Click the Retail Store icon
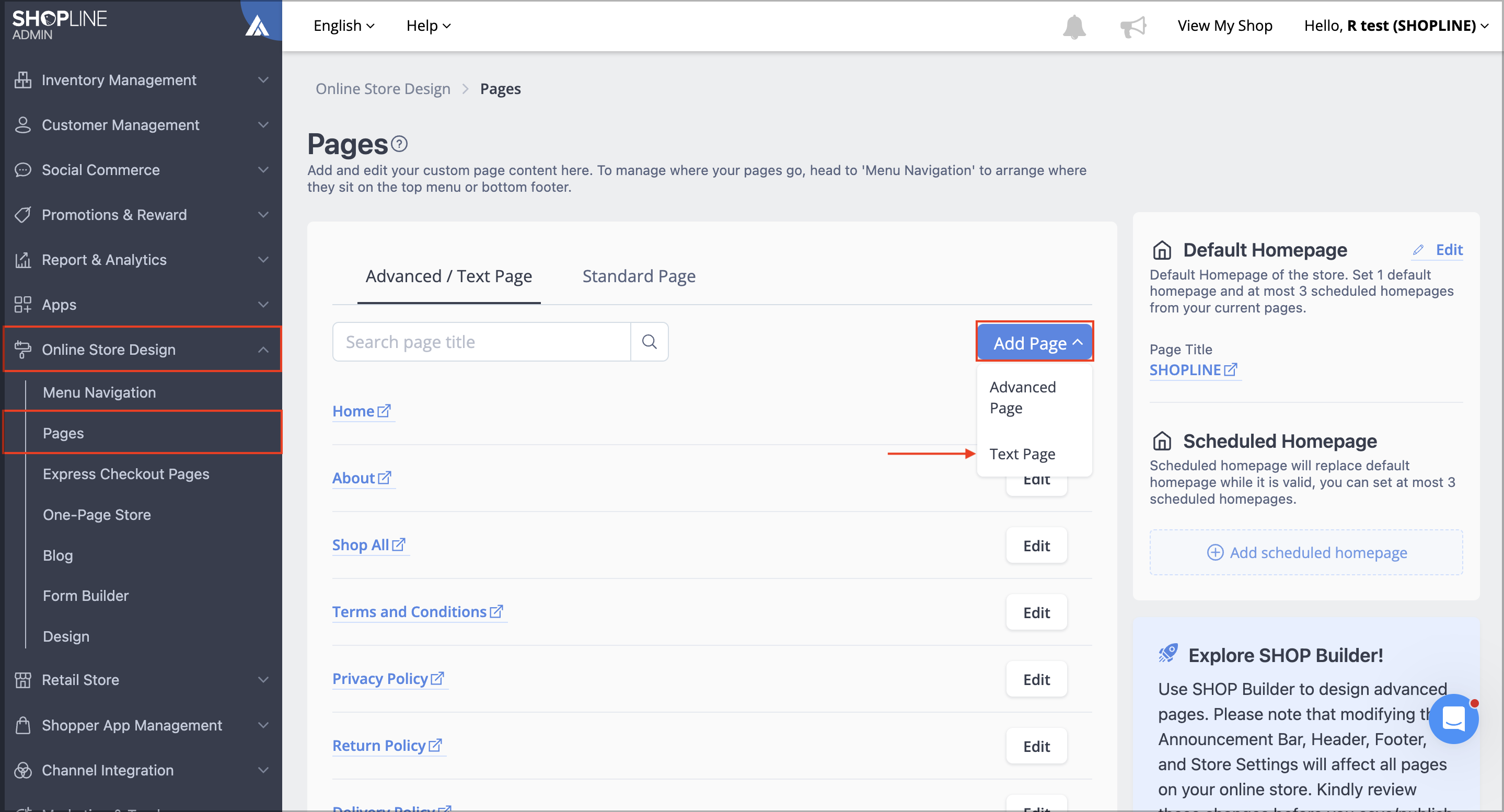This screenshot has width=1504, height=812. coord(23,680)
